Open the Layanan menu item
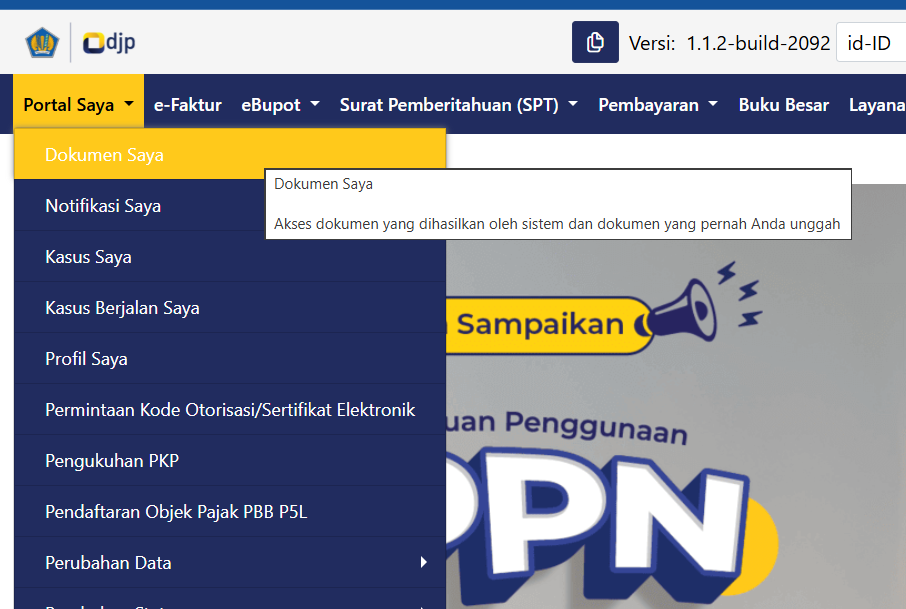This screenshot has width=906, height=609. pos(877,105)
